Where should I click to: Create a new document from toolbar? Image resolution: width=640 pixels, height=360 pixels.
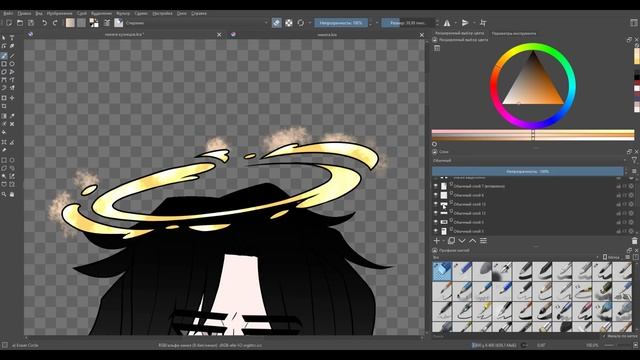coord(9,23)
